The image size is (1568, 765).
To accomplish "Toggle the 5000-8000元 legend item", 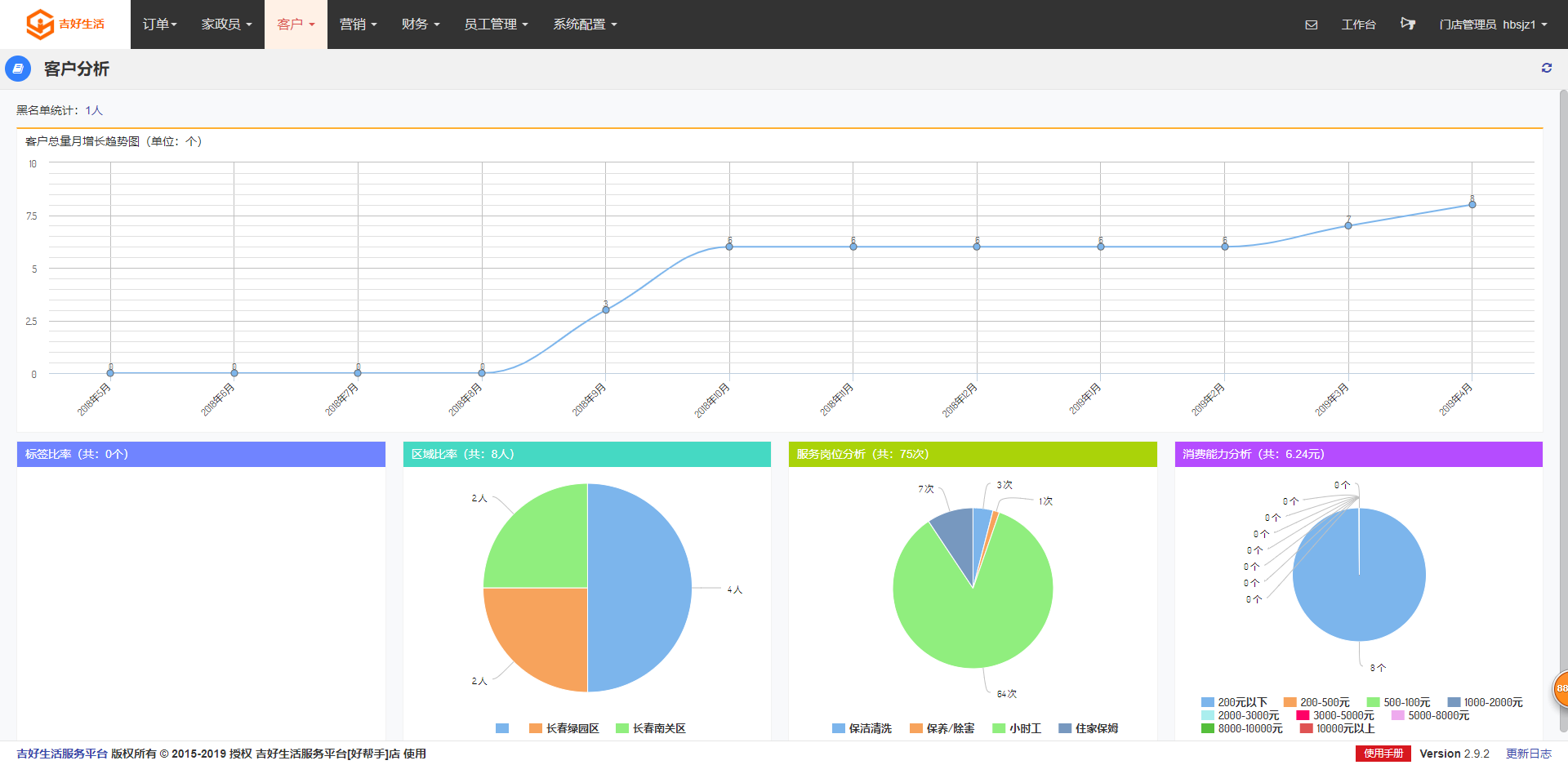I will [x=1430, y=715].
